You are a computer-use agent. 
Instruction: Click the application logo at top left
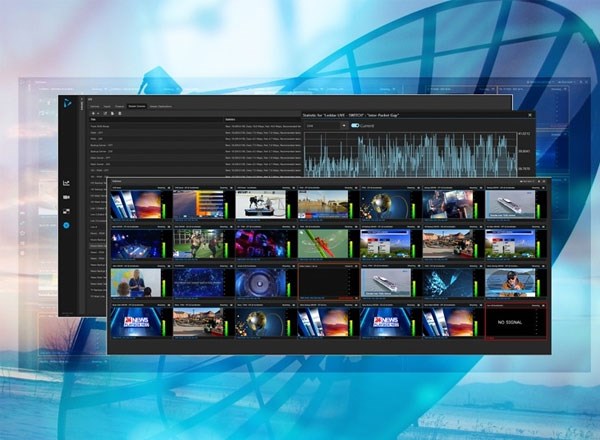(x=68, y=103)
